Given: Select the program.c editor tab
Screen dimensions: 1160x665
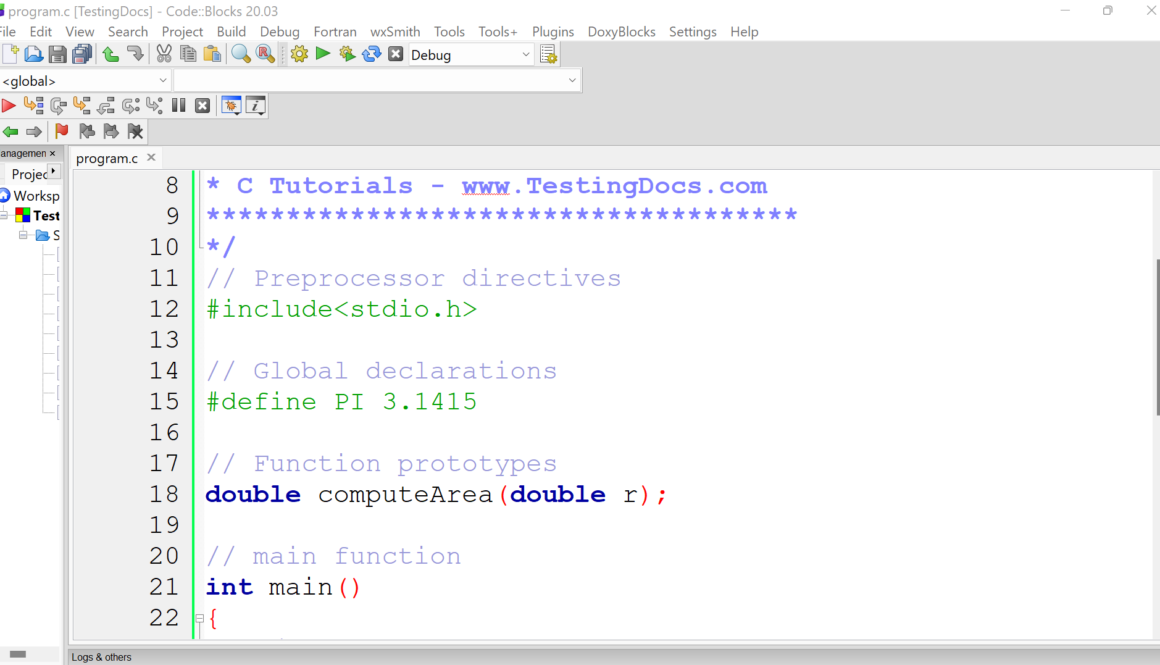Looking at the screenshot, I should [x=106, y=157].
